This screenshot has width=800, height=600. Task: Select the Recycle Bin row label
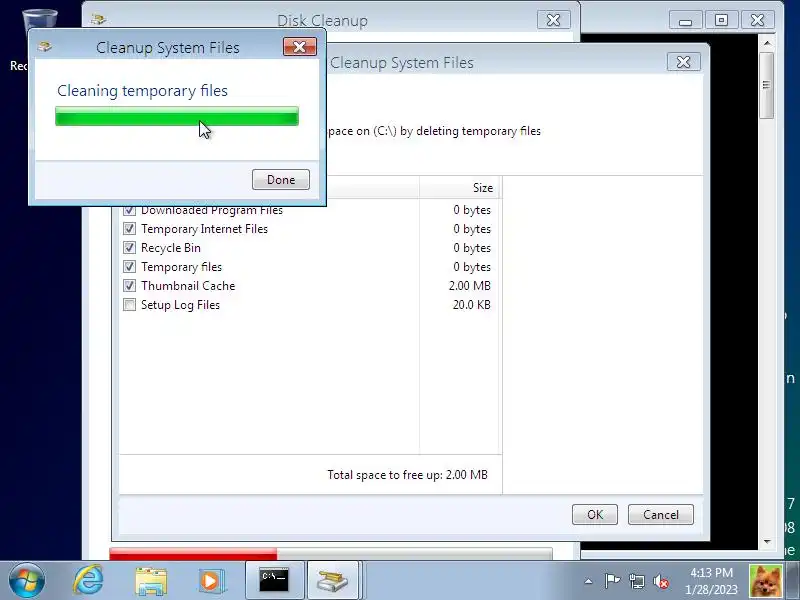[170, 247]
